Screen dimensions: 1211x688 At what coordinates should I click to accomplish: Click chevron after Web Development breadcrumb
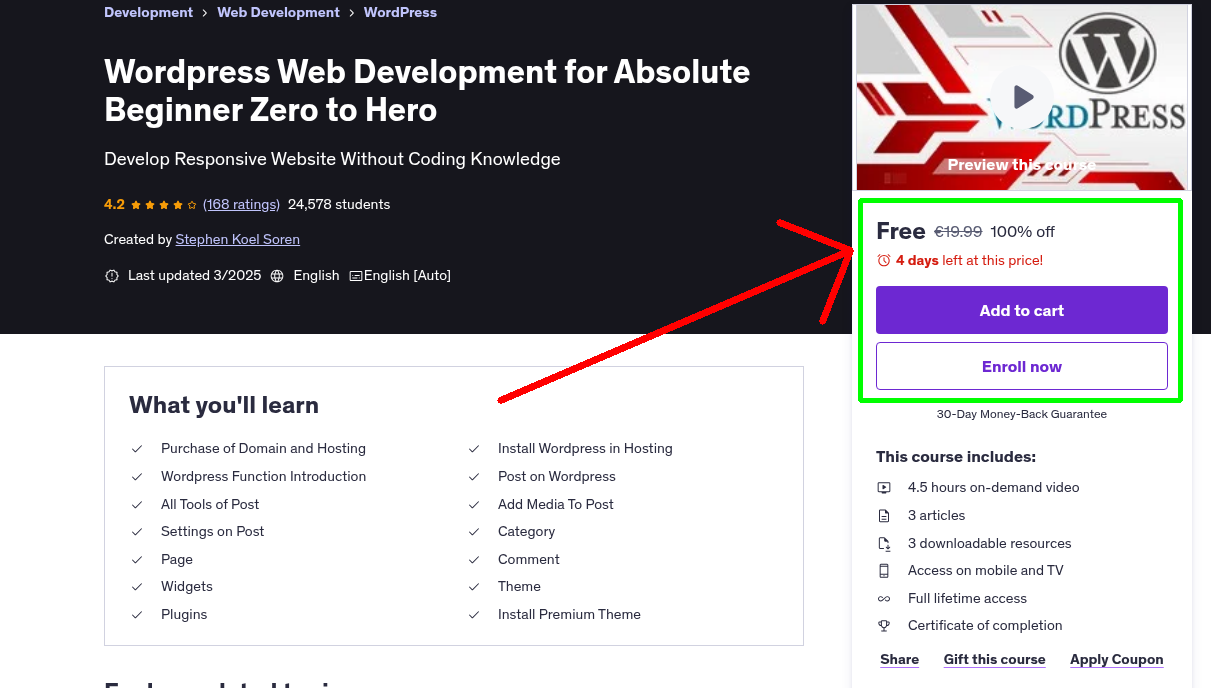click(x=352, y=13)
